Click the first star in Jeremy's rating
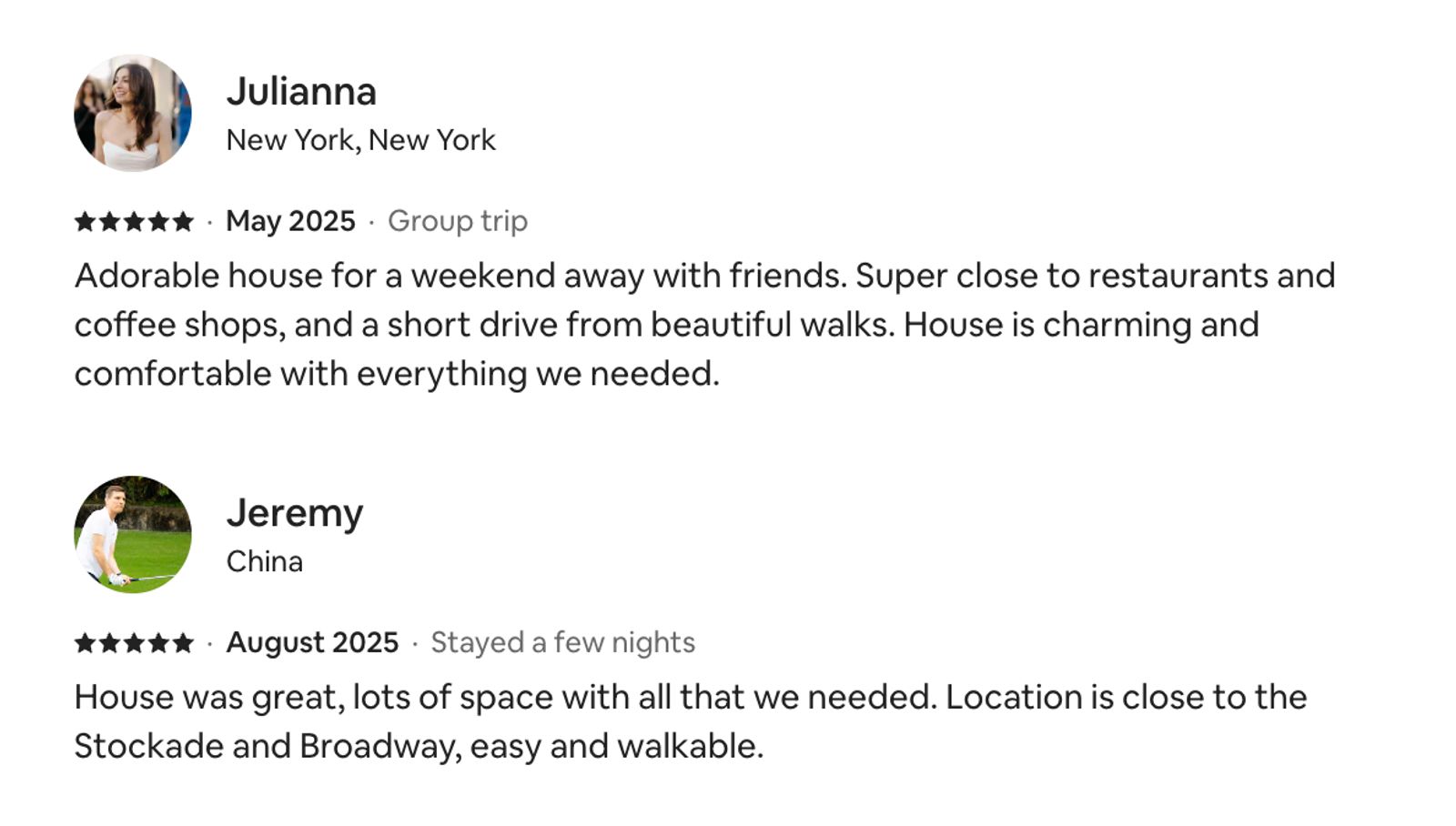 85,643
